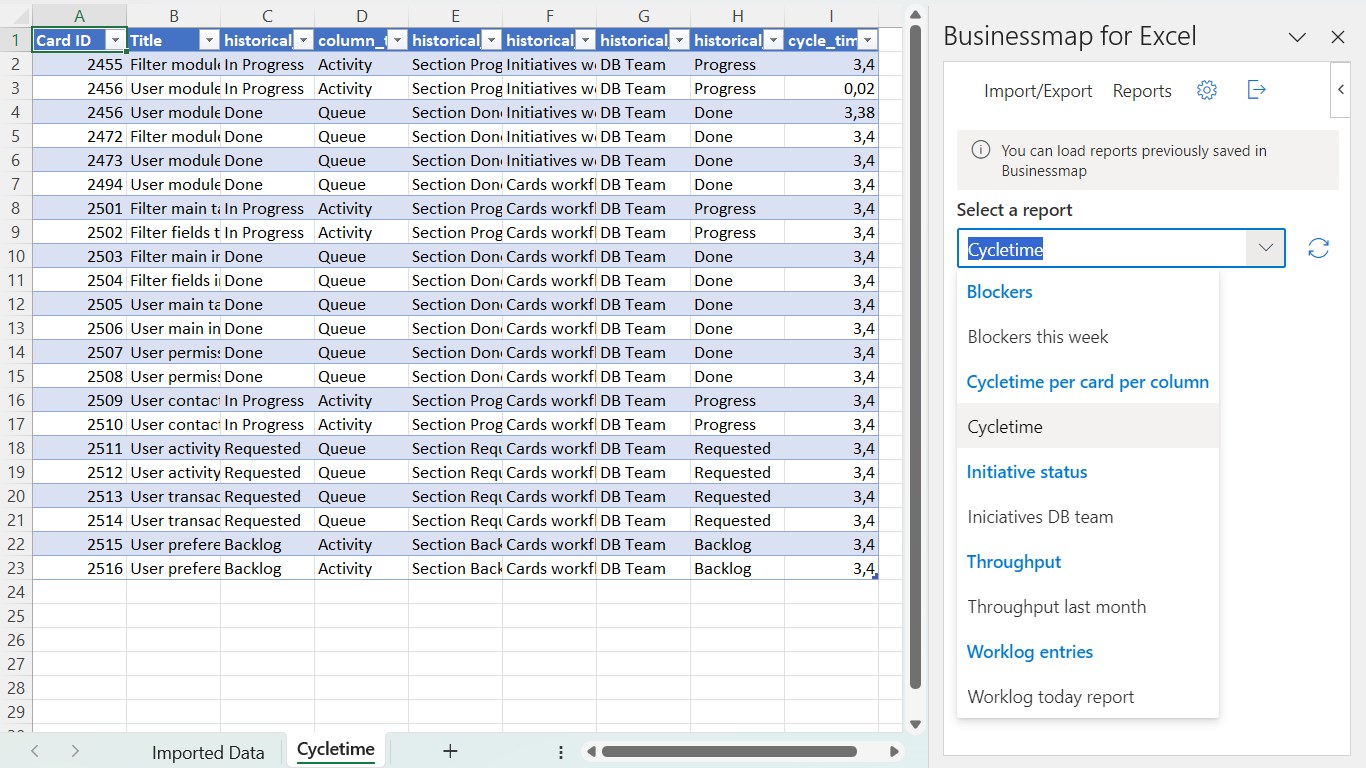This screenshot has height=768, width=1366.
Task: Select Card ID 2472 cell
Action: click(80, 136)
